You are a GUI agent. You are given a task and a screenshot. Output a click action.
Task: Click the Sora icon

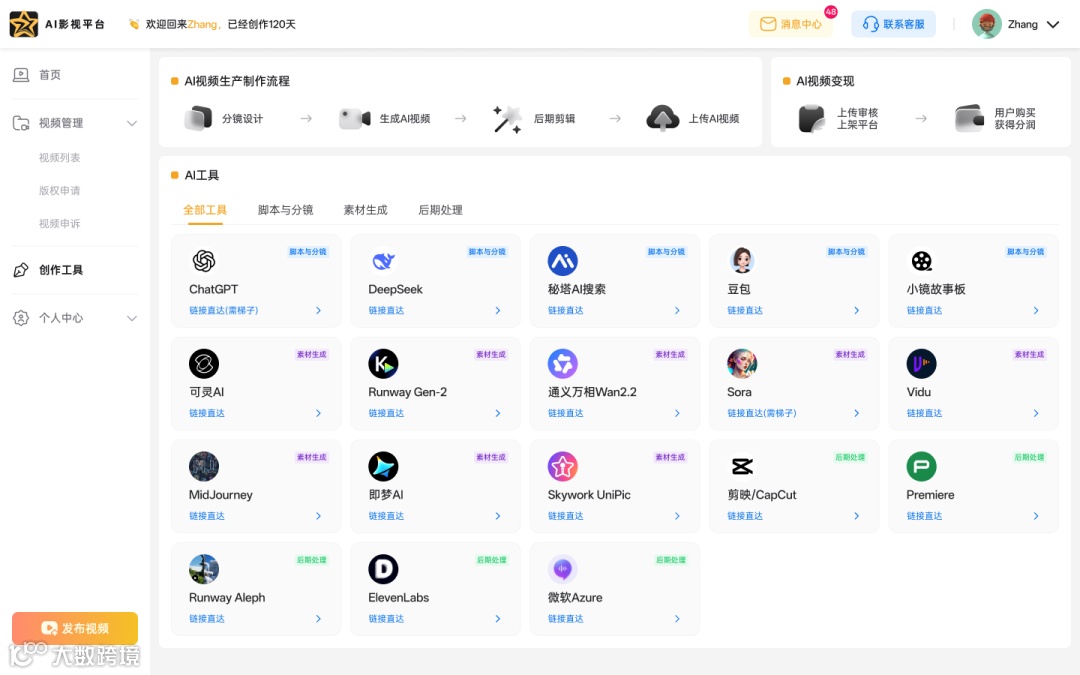tap(742, 364)
